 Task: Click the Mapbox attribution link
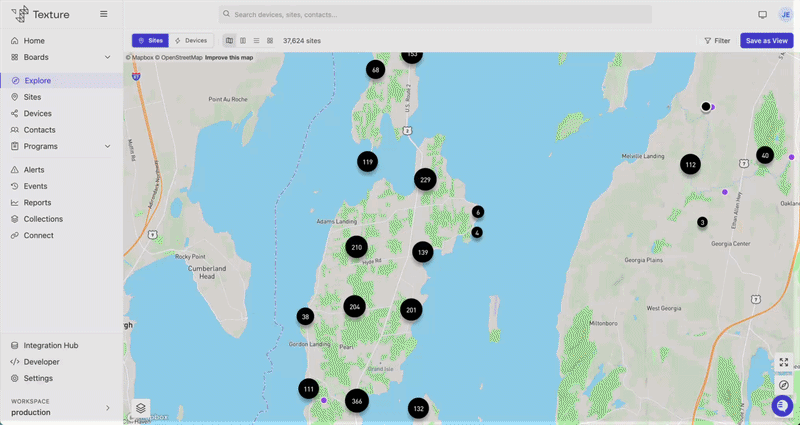tap(140, 58)
